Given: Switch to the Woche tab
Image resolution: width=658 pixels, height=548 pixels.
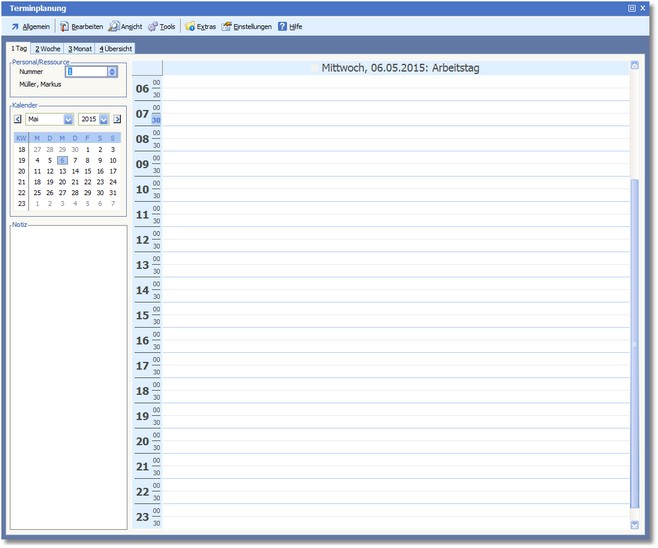Looking at the screenshot, I should coord(48,48).
